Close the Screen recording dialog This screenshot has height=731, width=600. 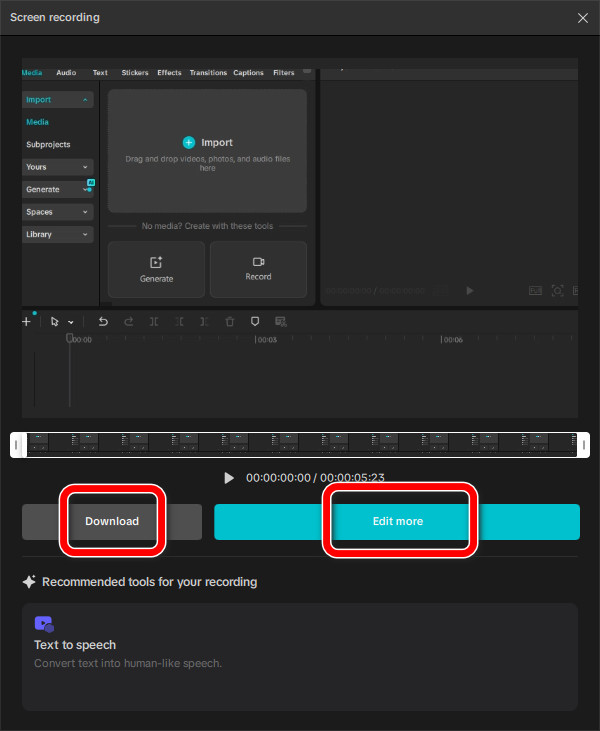coord(583,18)
